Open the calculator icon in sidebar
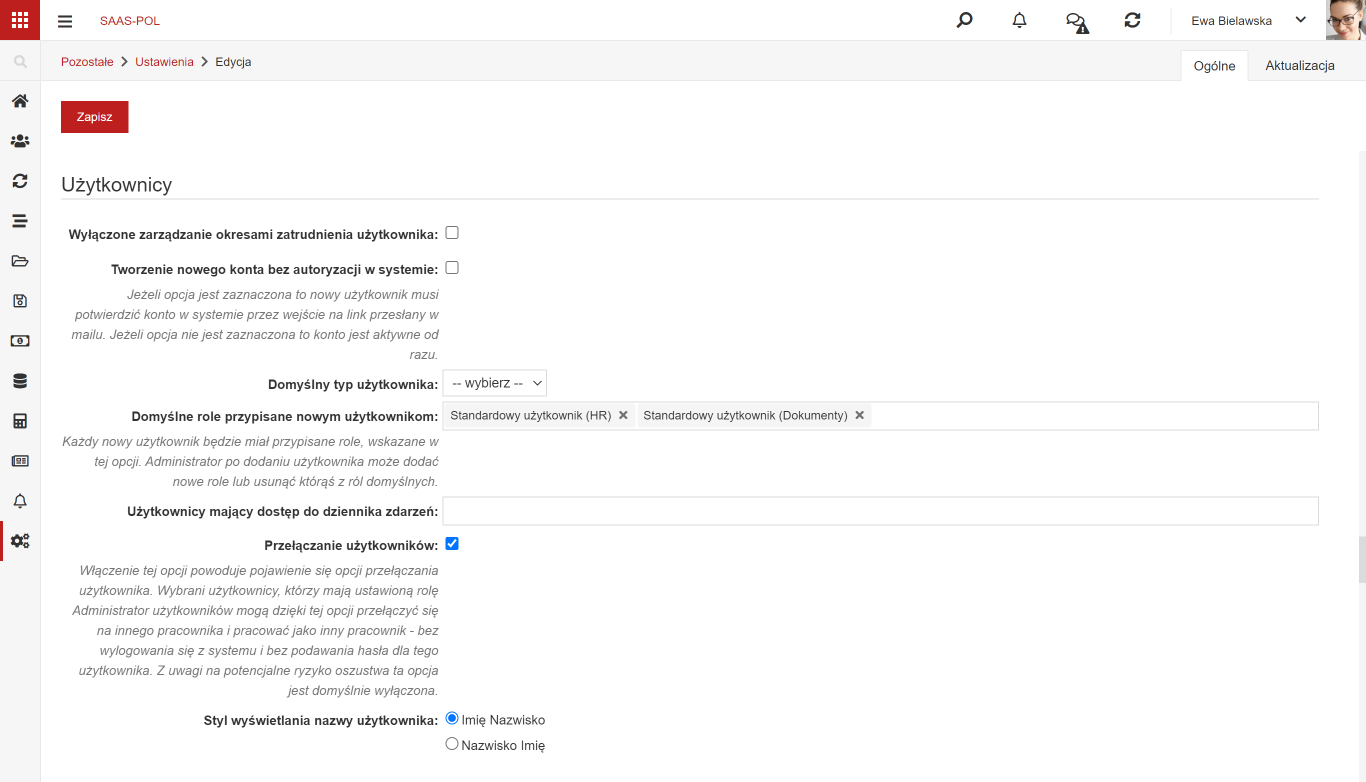Screen dimensions: 1366x782 20,421
